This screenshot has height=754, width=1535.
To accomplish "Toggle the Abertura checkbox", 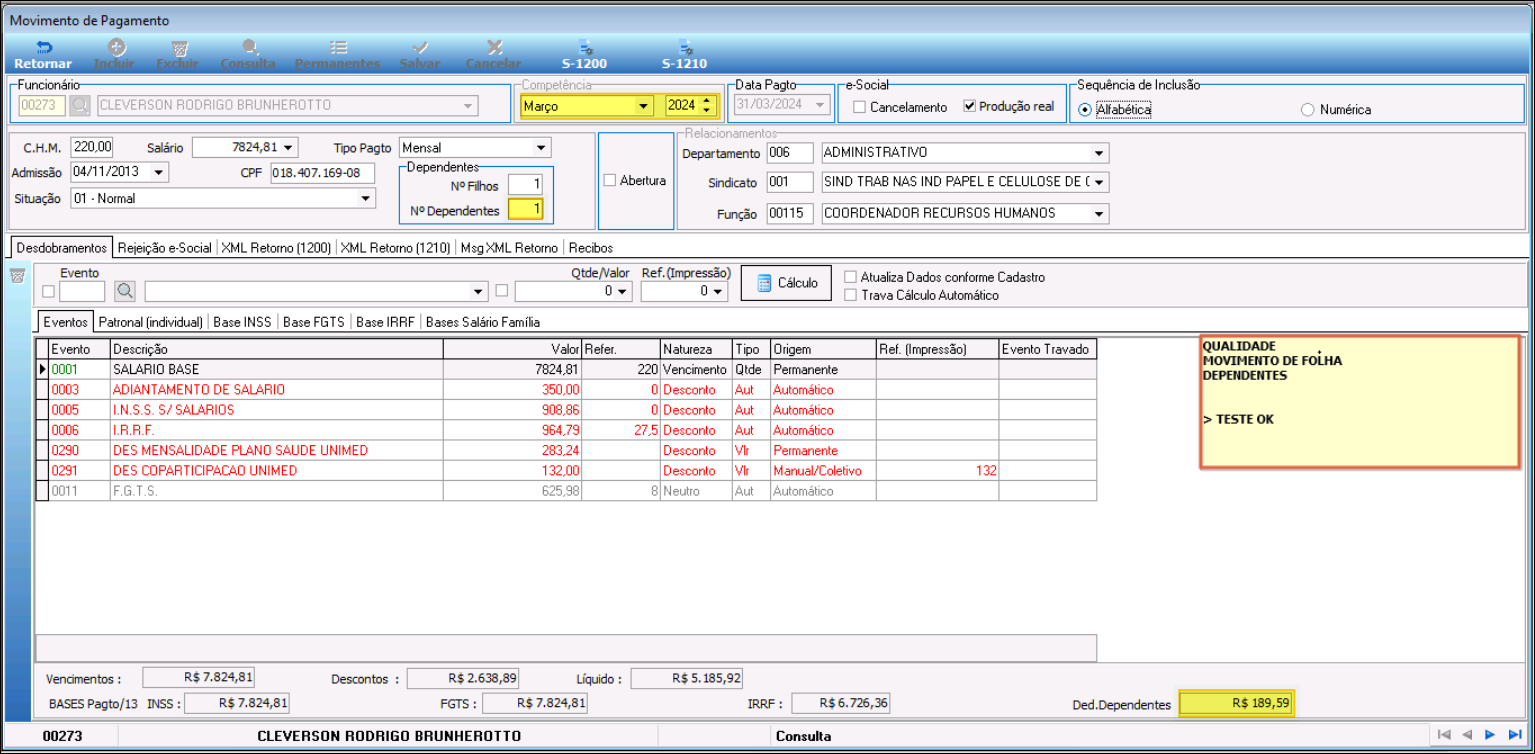I will (610, 180).
